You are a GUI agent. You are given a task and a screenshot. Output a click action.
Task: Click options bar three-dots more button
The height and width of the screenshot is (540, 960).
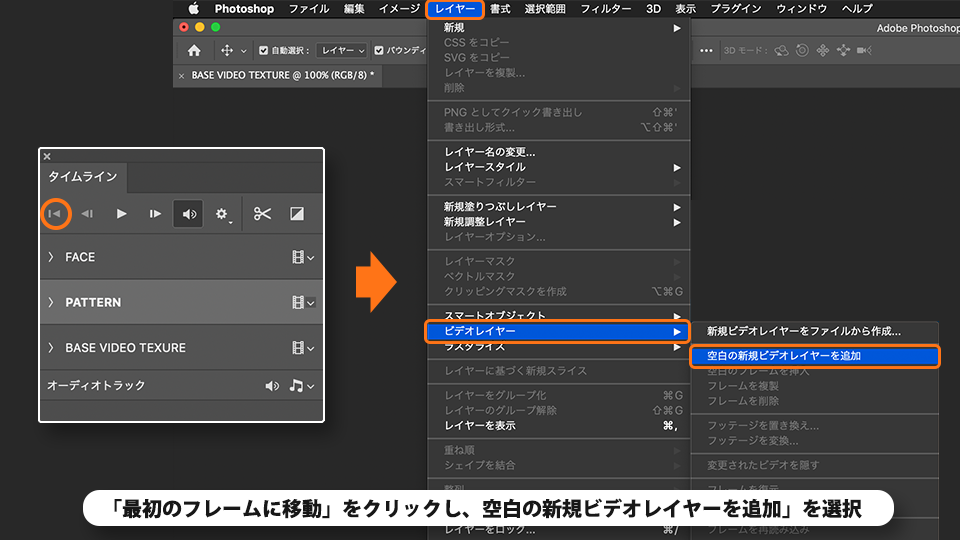(706, 50)
